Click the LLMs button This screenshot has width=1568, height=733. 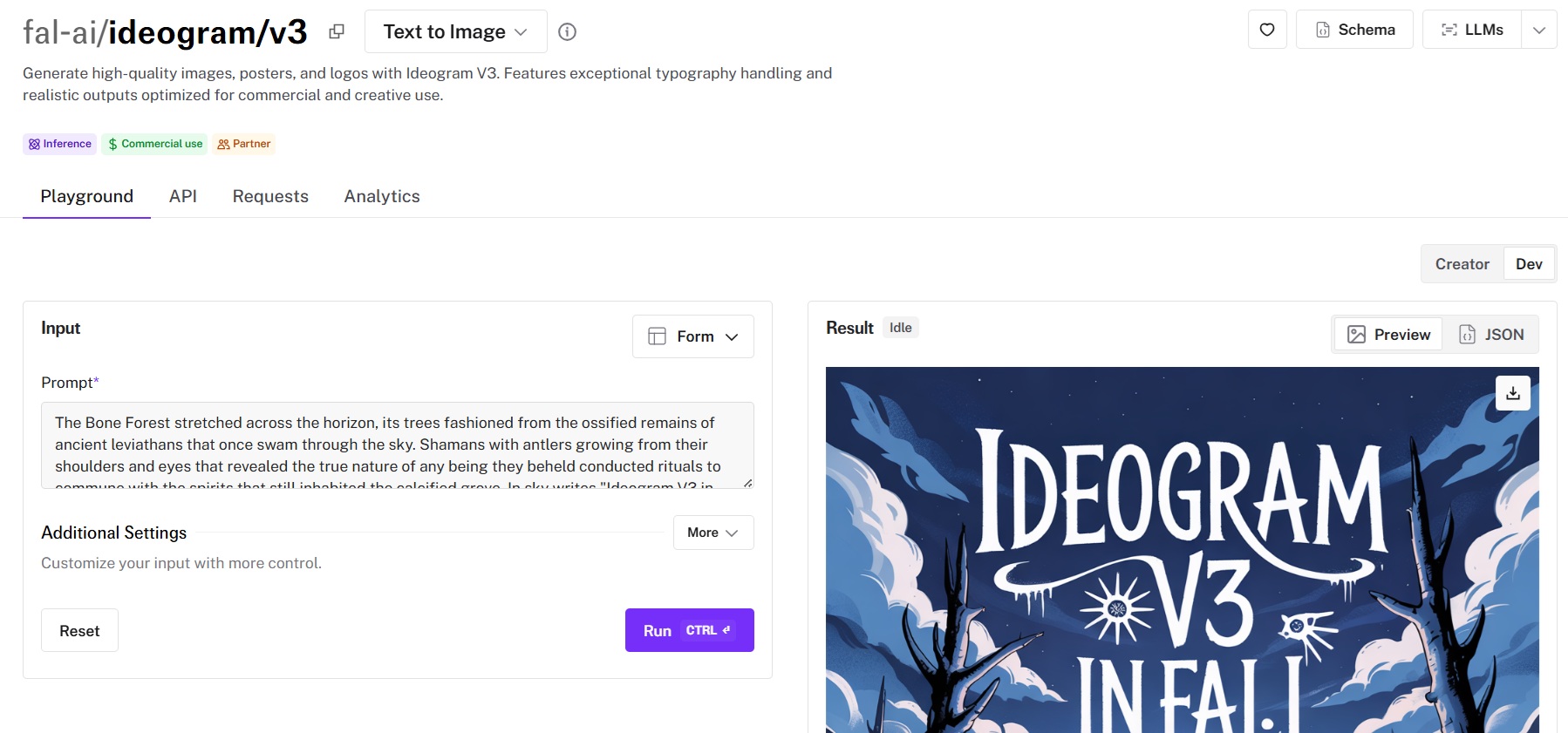pyautogui.click(x=1472, y=30)
